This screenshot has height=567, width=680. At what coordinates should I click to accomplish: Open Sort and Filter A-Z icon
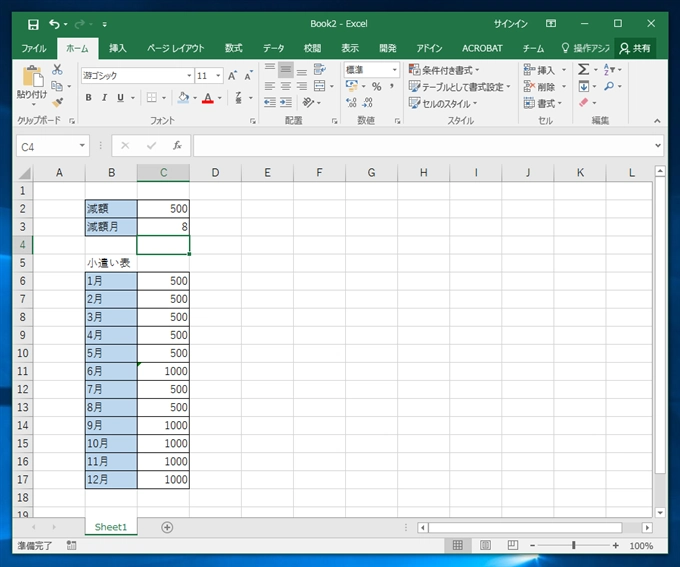tap(609, 69)
